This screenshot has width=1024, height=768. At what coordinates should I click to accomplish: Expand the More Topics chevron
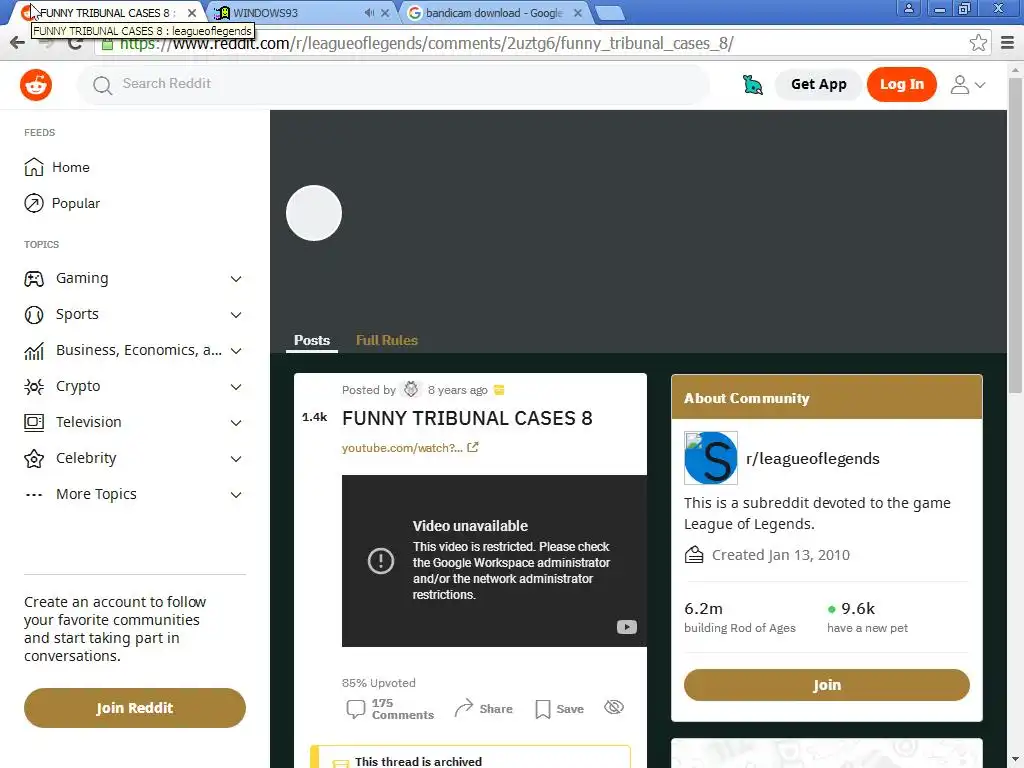click(236, 494)
